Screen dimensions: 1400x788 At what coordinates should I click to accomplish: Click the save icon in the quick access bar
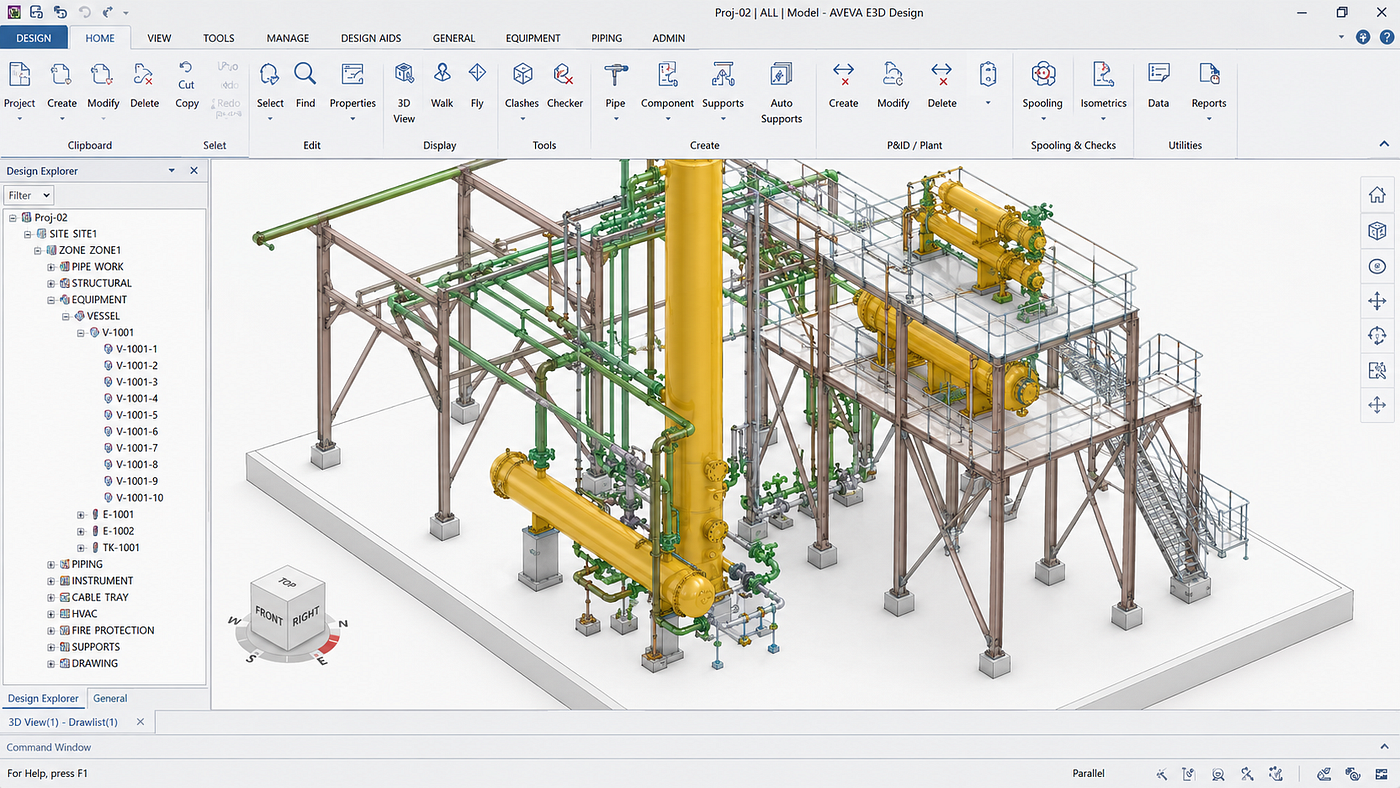pos(36,12)
